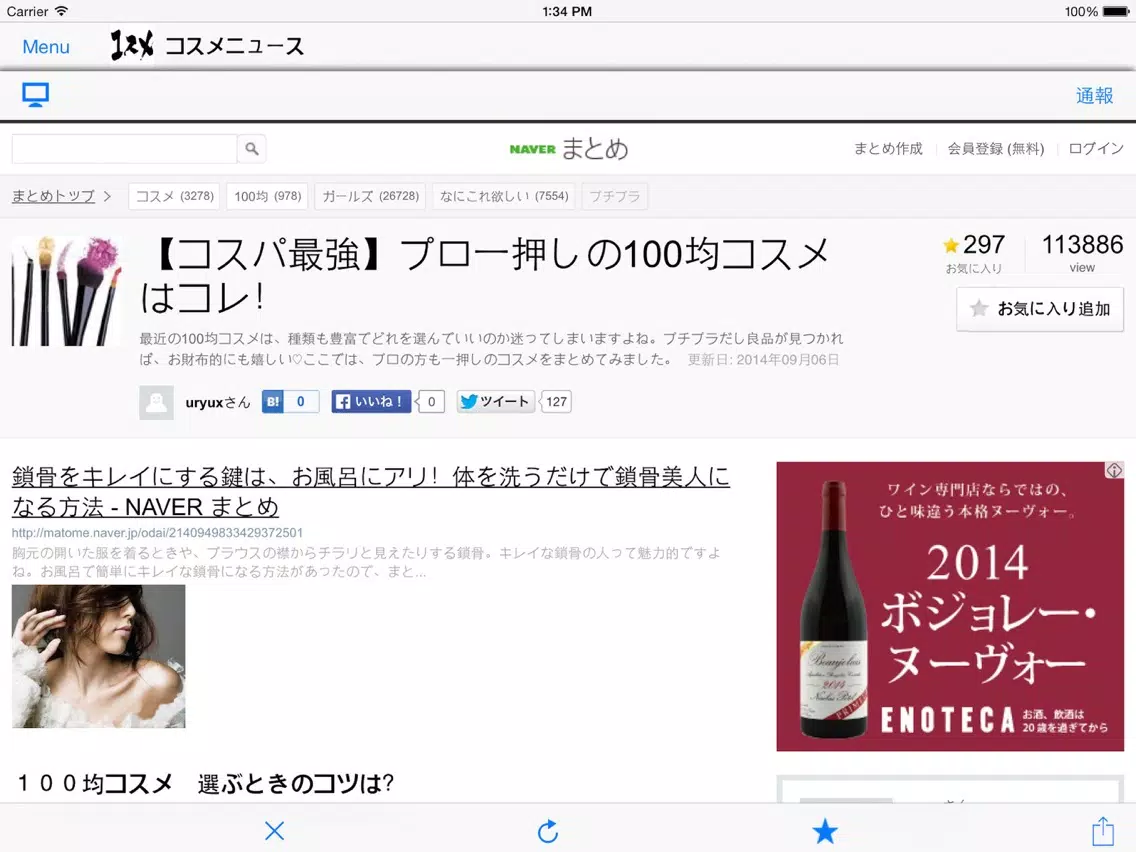Open まとめ作成 link

(888, 149)
